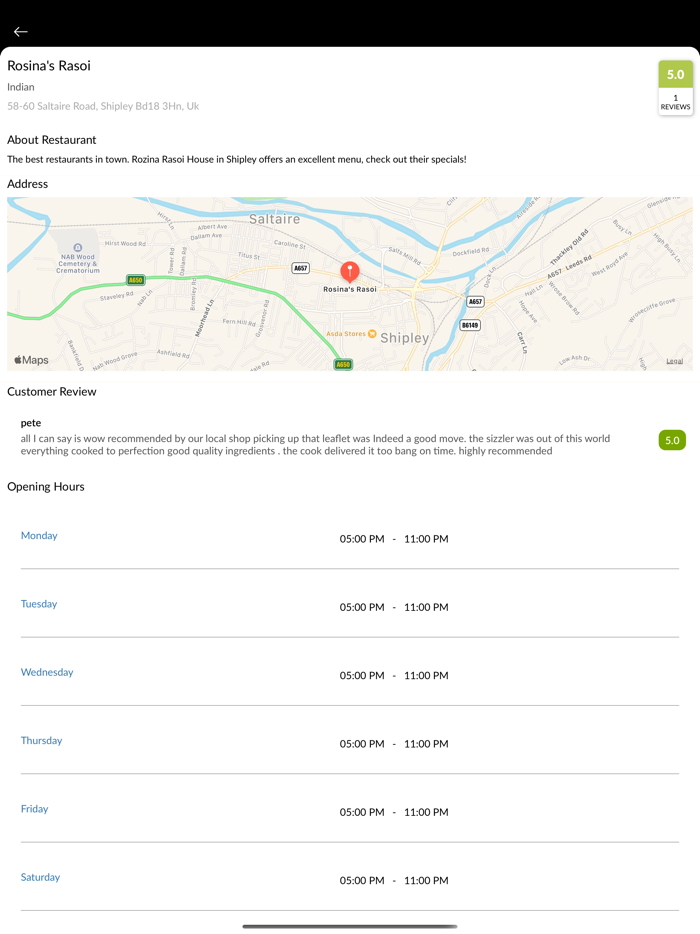This screenshot has height=934, width=700.
Task: Tap the green 5.0 review score badge
Action: 672,440
